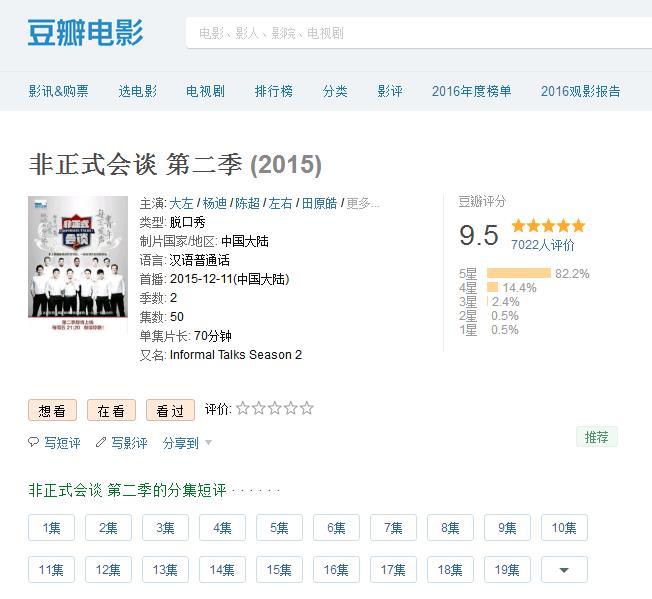Open episode 7集 short reviews

pyautogui.click(x=393, y=528)
